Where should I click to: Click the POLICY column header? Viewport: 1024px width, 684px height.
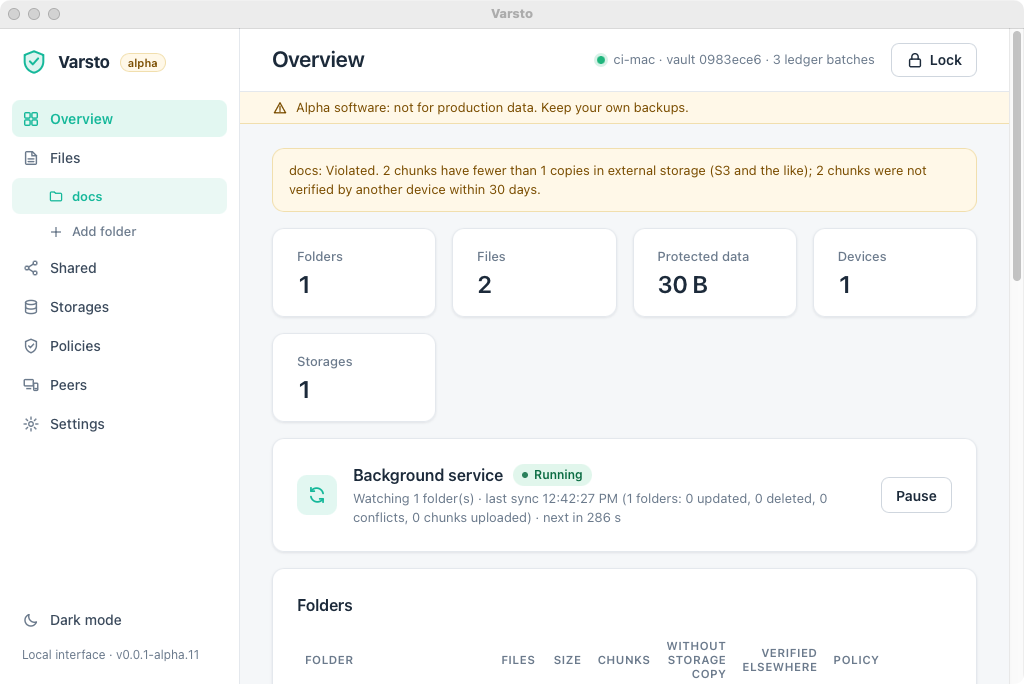[856, 660]
